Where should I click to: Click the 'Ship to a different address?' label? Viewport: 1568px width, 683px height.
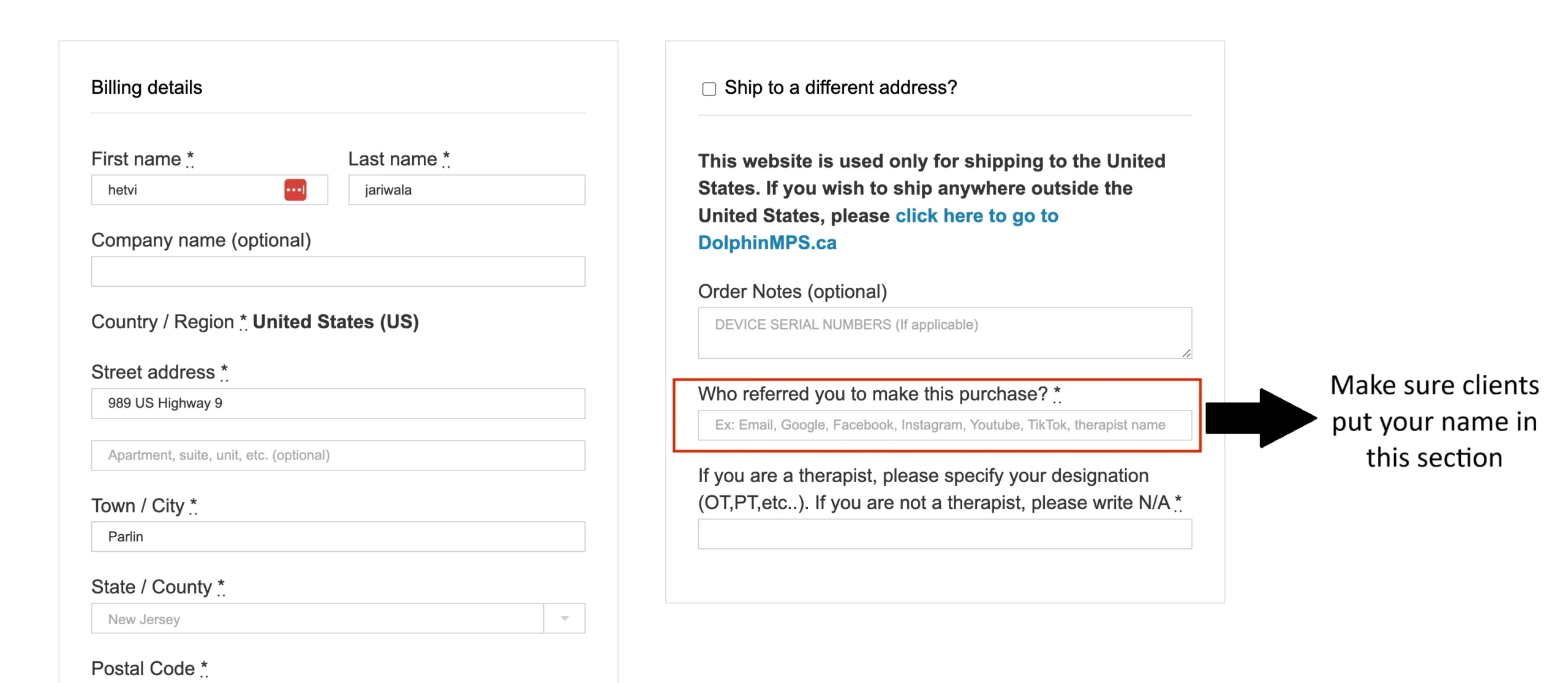[x=840, y=88]
